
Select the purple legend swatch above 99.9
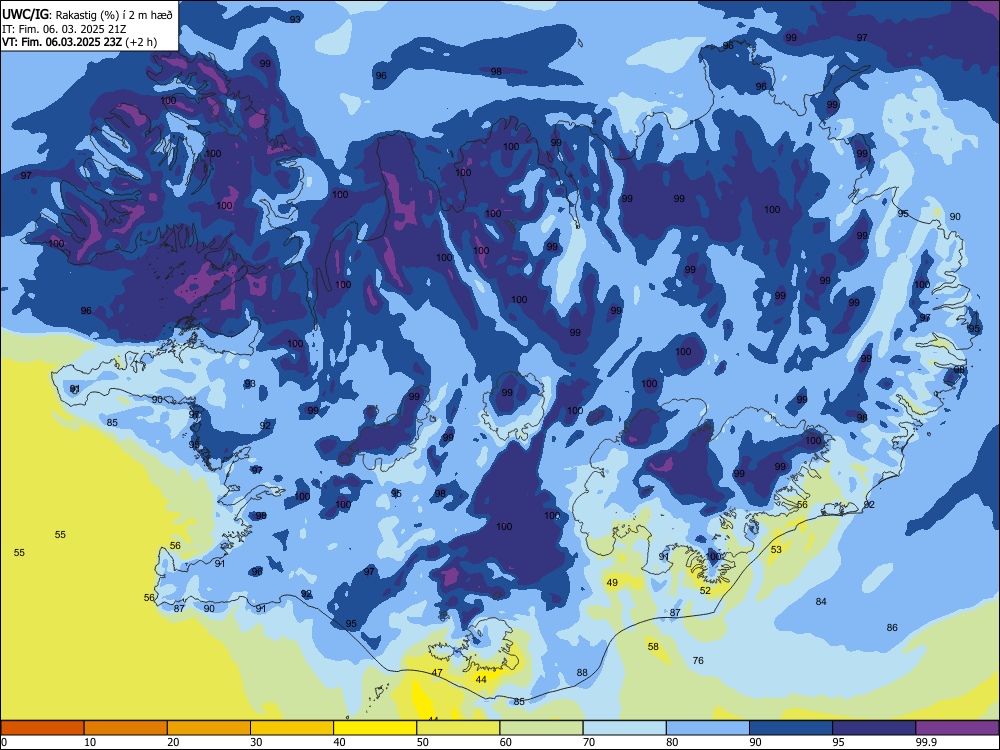pyautogui.click(x=957, y=728)
